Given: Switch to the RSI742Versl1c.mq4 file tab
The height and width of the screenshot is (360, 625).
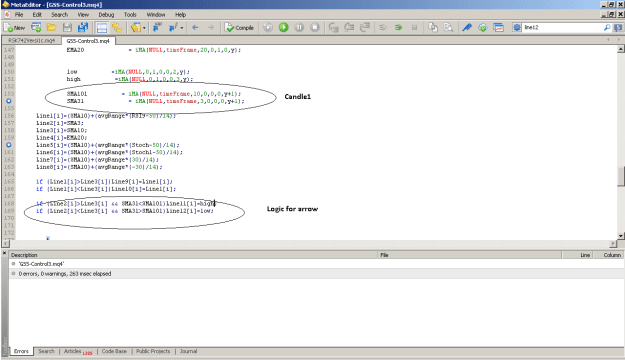Looking at the screenshot, I should point(31,41).
